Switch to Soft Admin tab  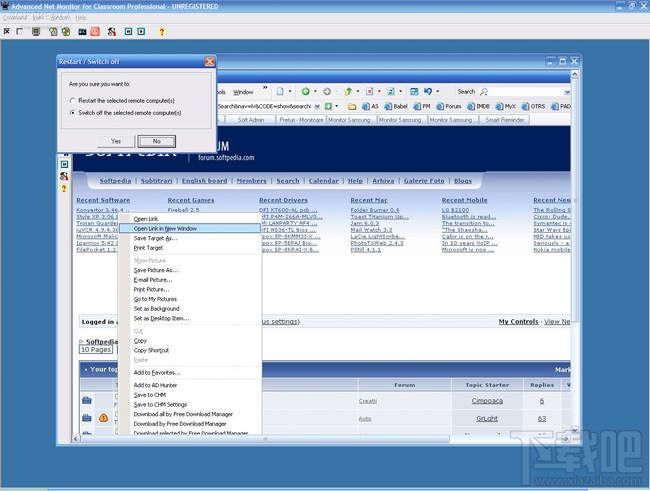[x=250, y=120]
